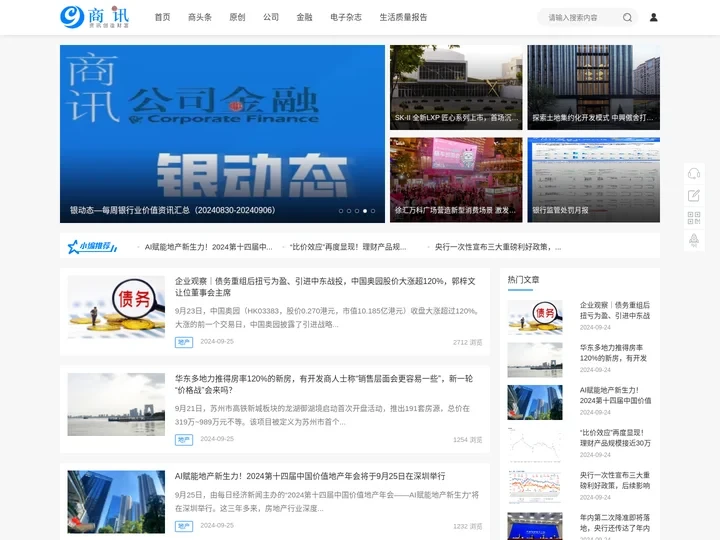Click 地产 tag on the AI赋能地产 article
The width and height of the screenshot is (720, 540).
(x=184, y=526)
